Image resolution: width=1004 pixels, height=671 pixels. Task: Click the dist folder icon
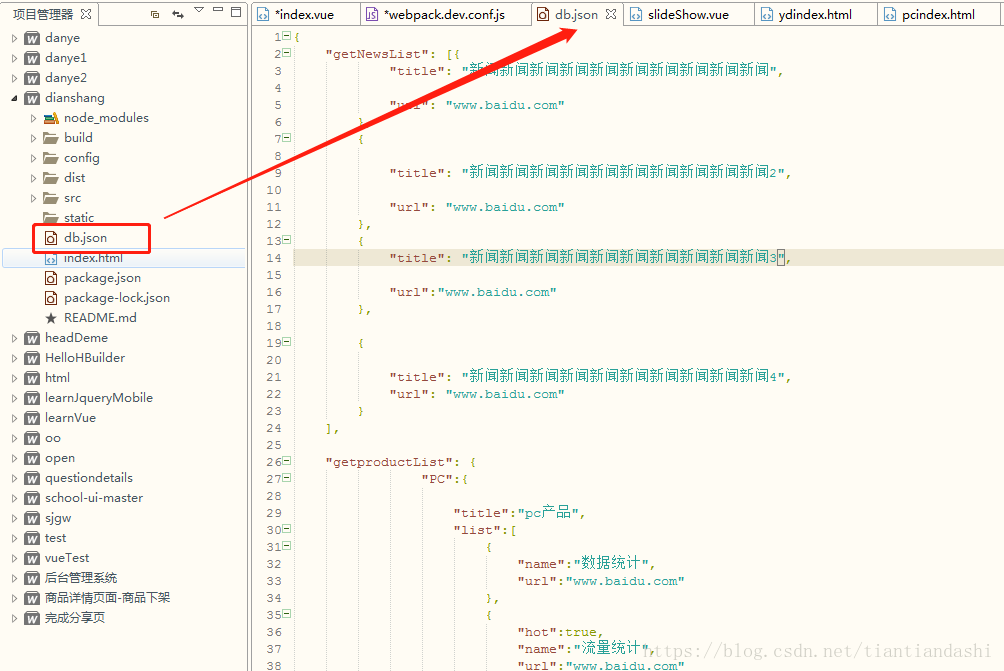(x=51, y=178)
